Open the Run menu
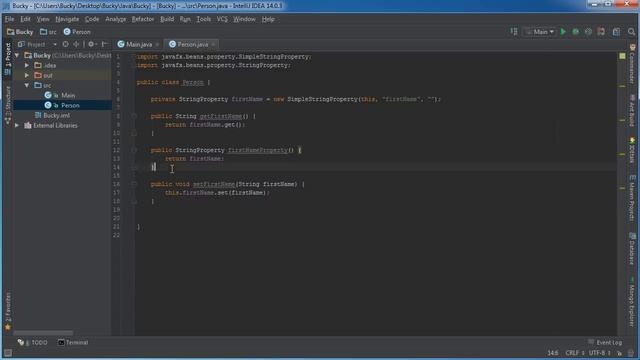The height and width of the screenshot is (360, 640). [x=185, y=19]
